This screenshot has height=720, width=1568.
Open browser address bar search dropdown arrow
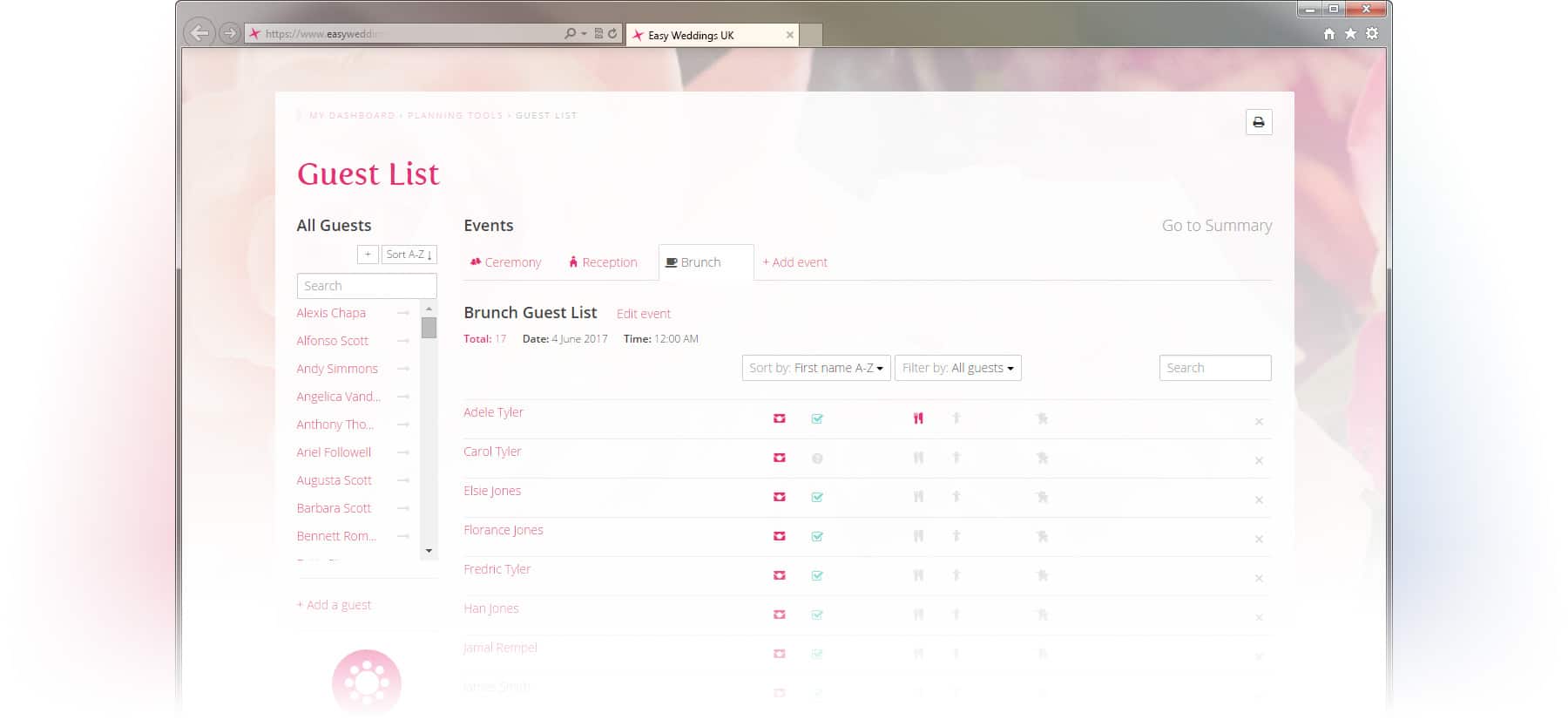point(584,34)
